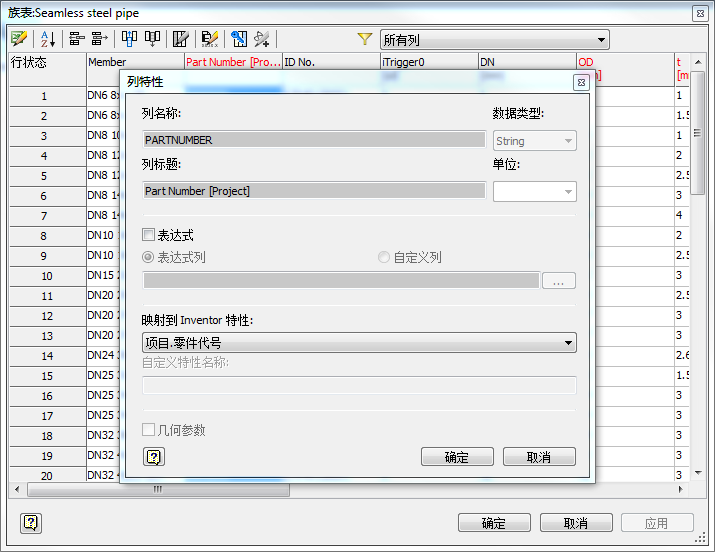The image size is (715, 552).
Task: Click the DN15 member cell in row 10
Action: coord(104,275)
